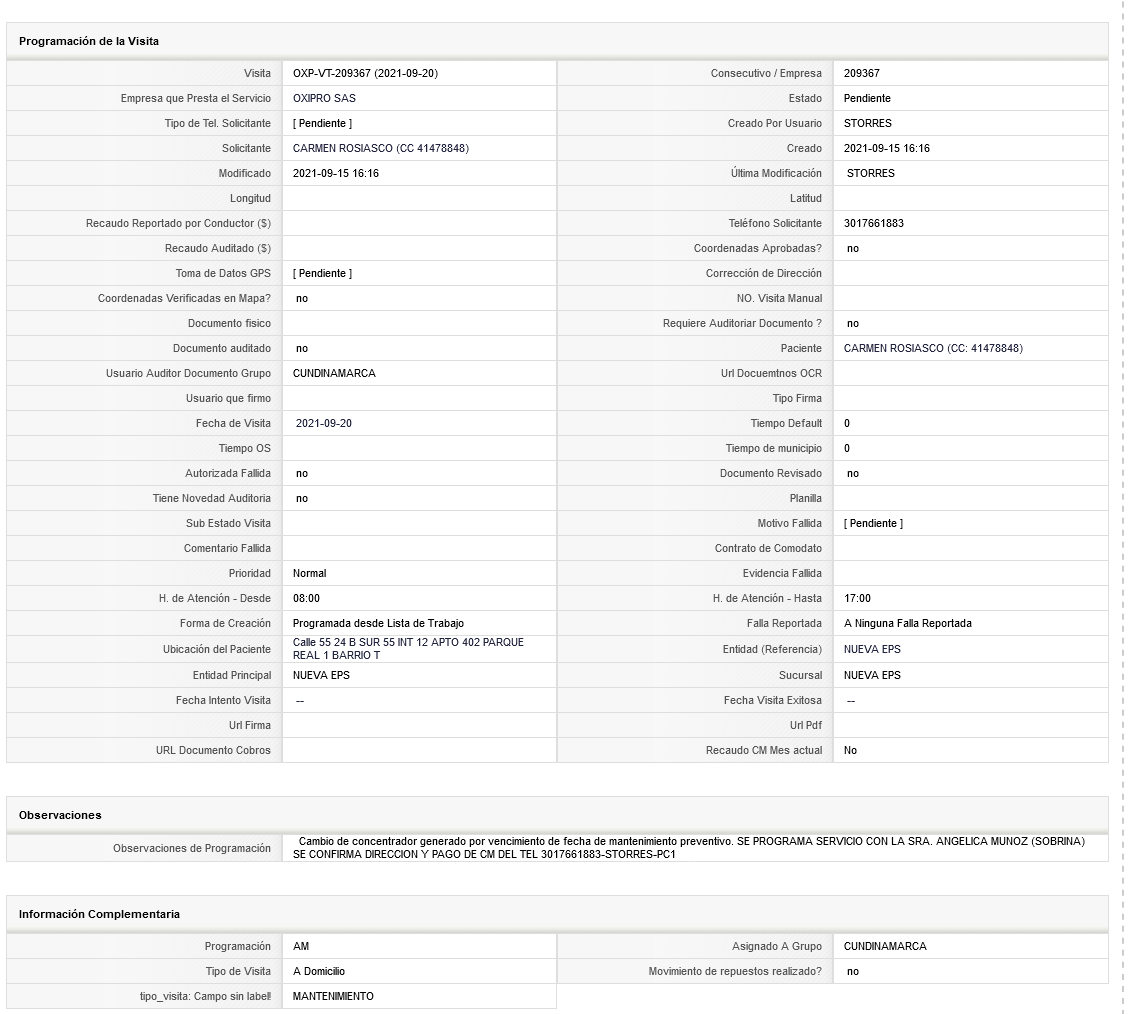Select phone number 3017661883 in Teléfono Solicitante
Image resolution: width=1128 pixels, height=1014 pixels.
point(873,224)
